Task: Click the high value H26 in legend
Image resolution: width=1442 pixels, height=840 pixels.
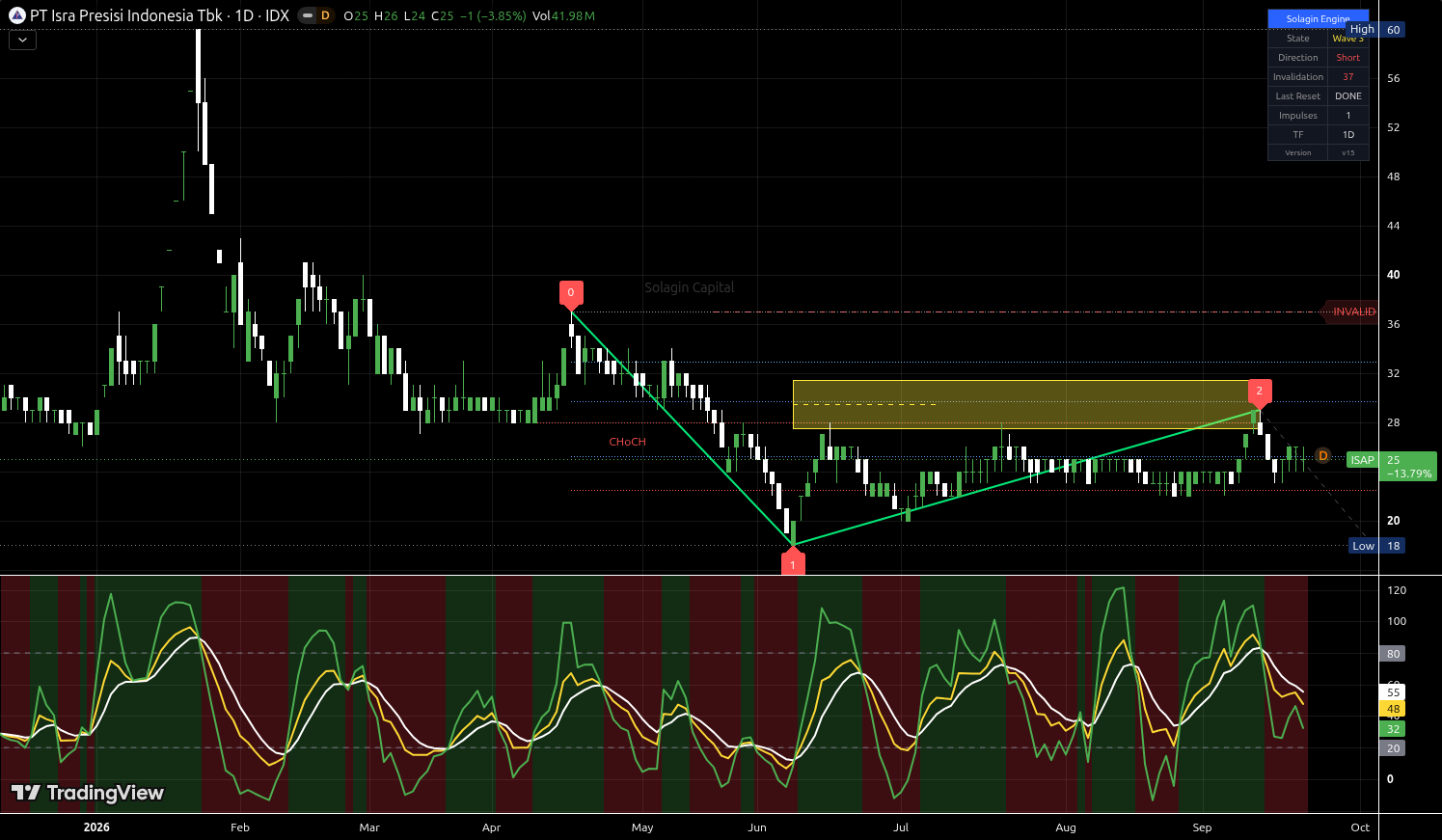Action: coord(385,16)
